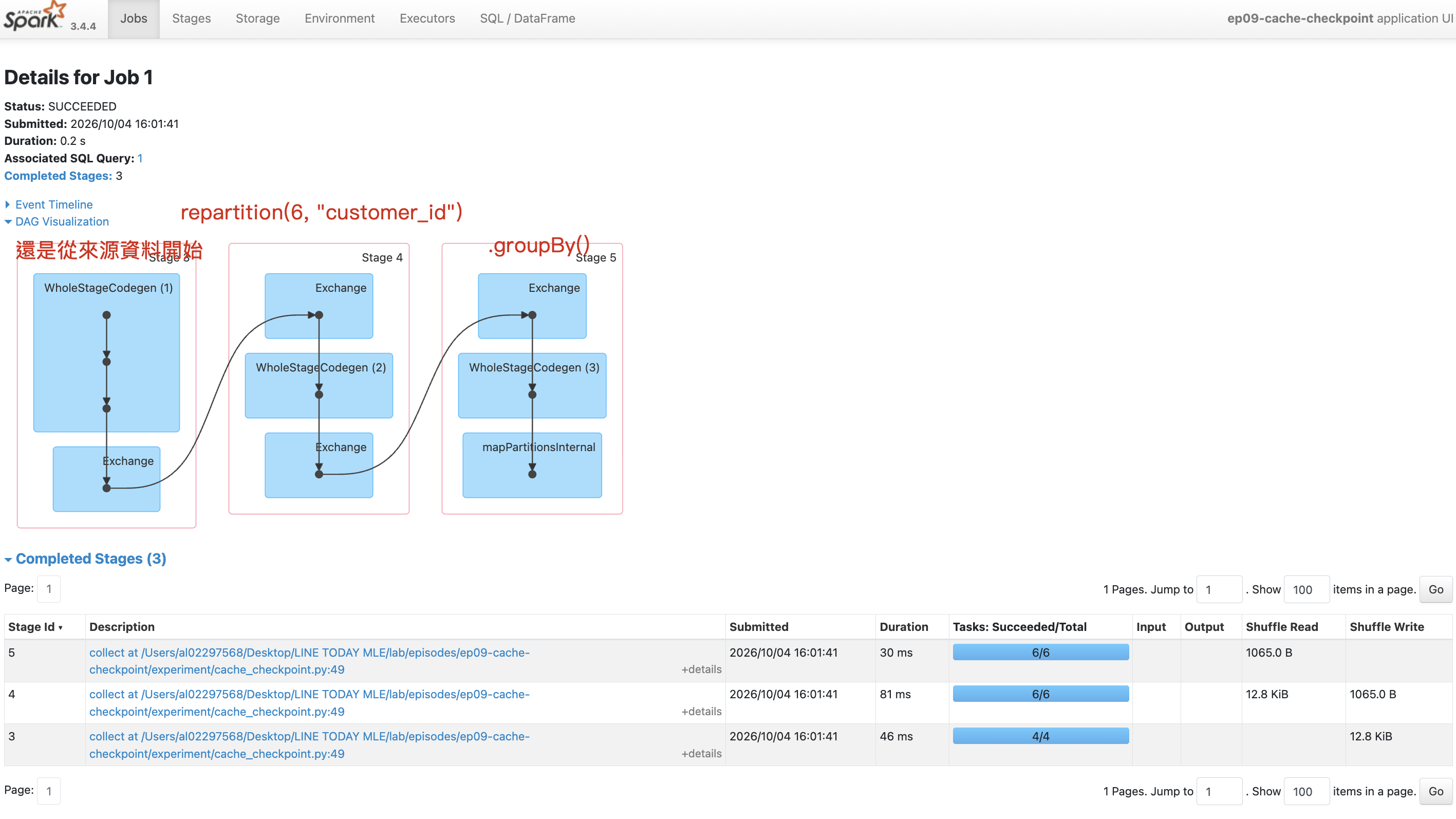Click the top Go button
Viewport: 1456px width, 819px height.
(x=1435, y=589)
